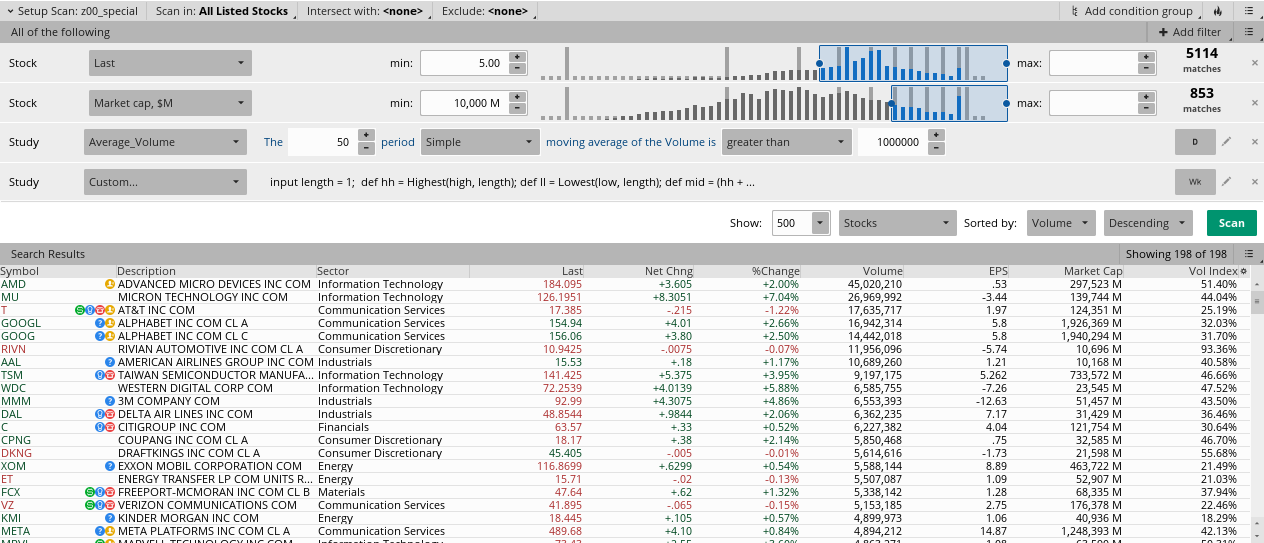Click the Wk aggregation button for Custom study

coord(1195,182)
